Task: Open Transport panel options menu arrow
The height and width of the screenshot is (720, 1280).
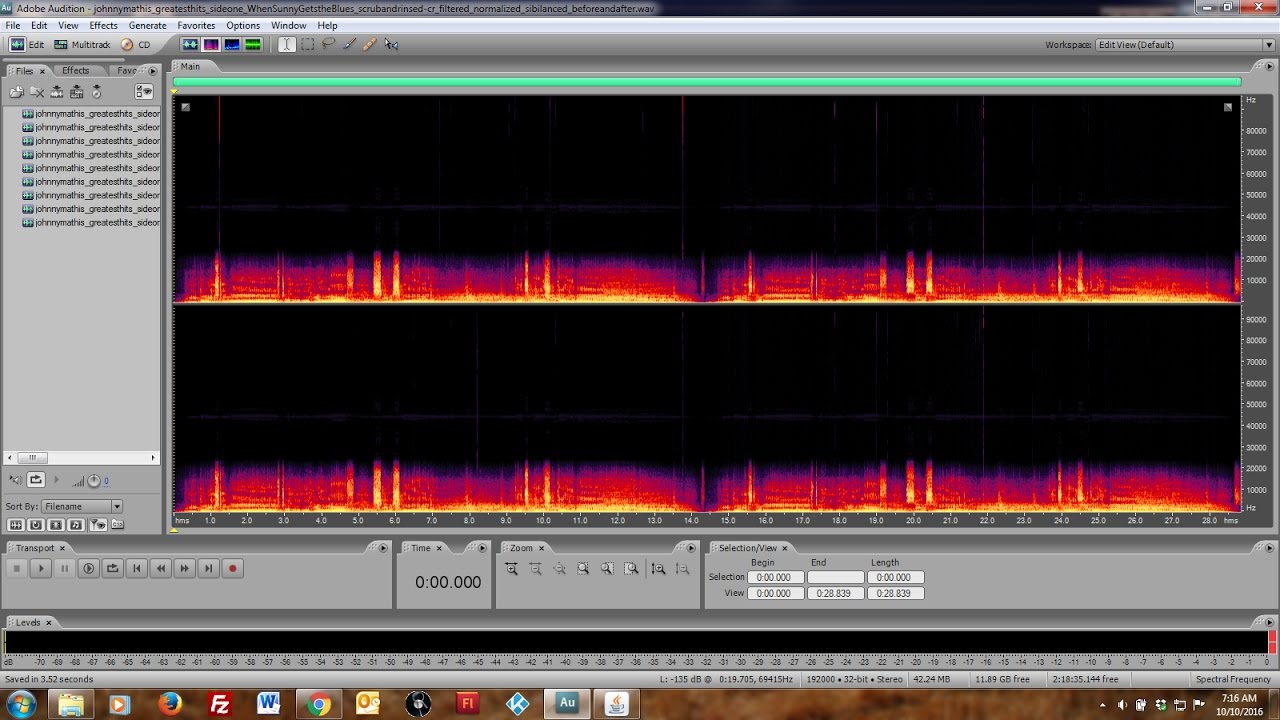Action: tap(382, 548)
